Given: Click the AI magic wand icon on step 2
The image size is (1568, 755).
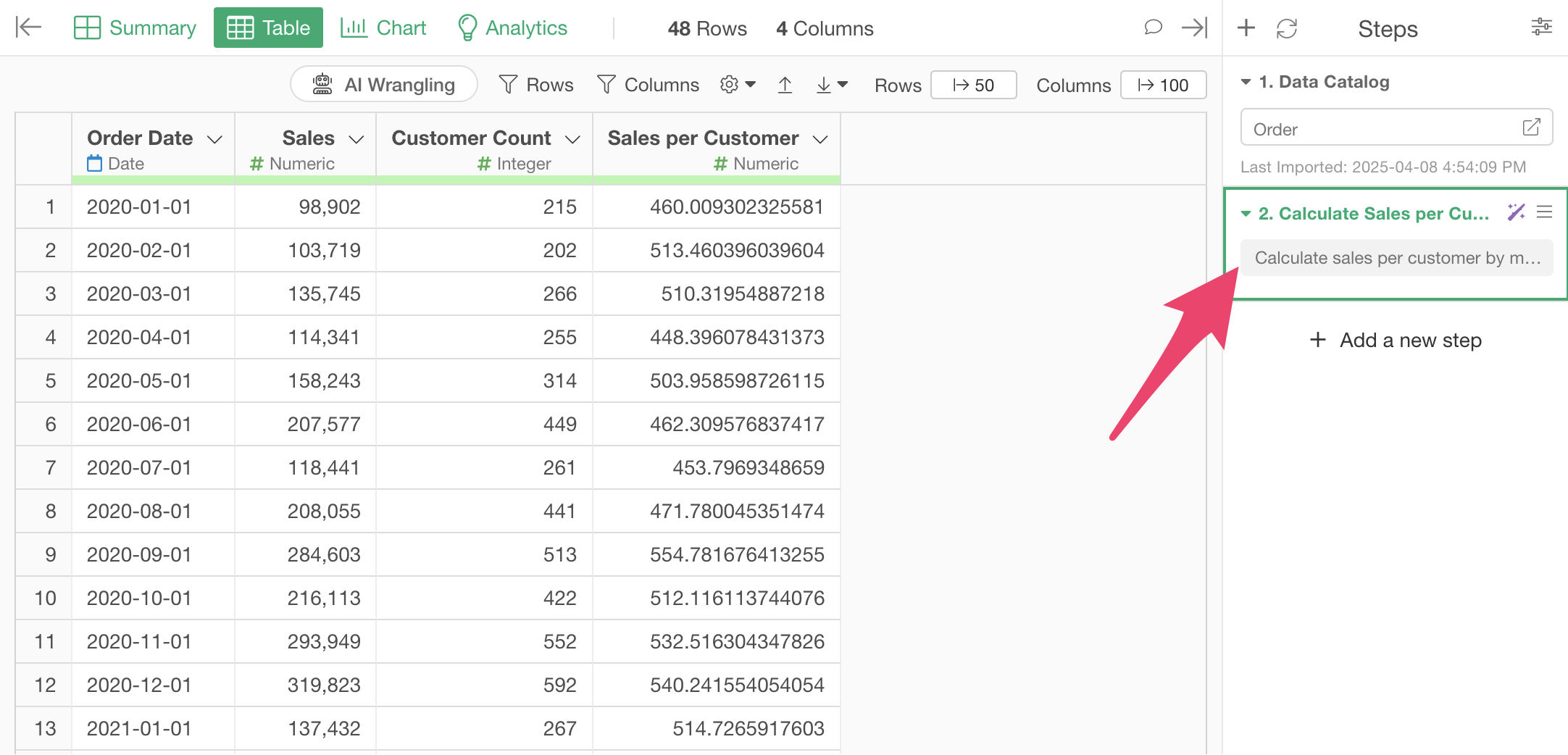Looking at the screenshot, I should click(x=1516, y=212).
